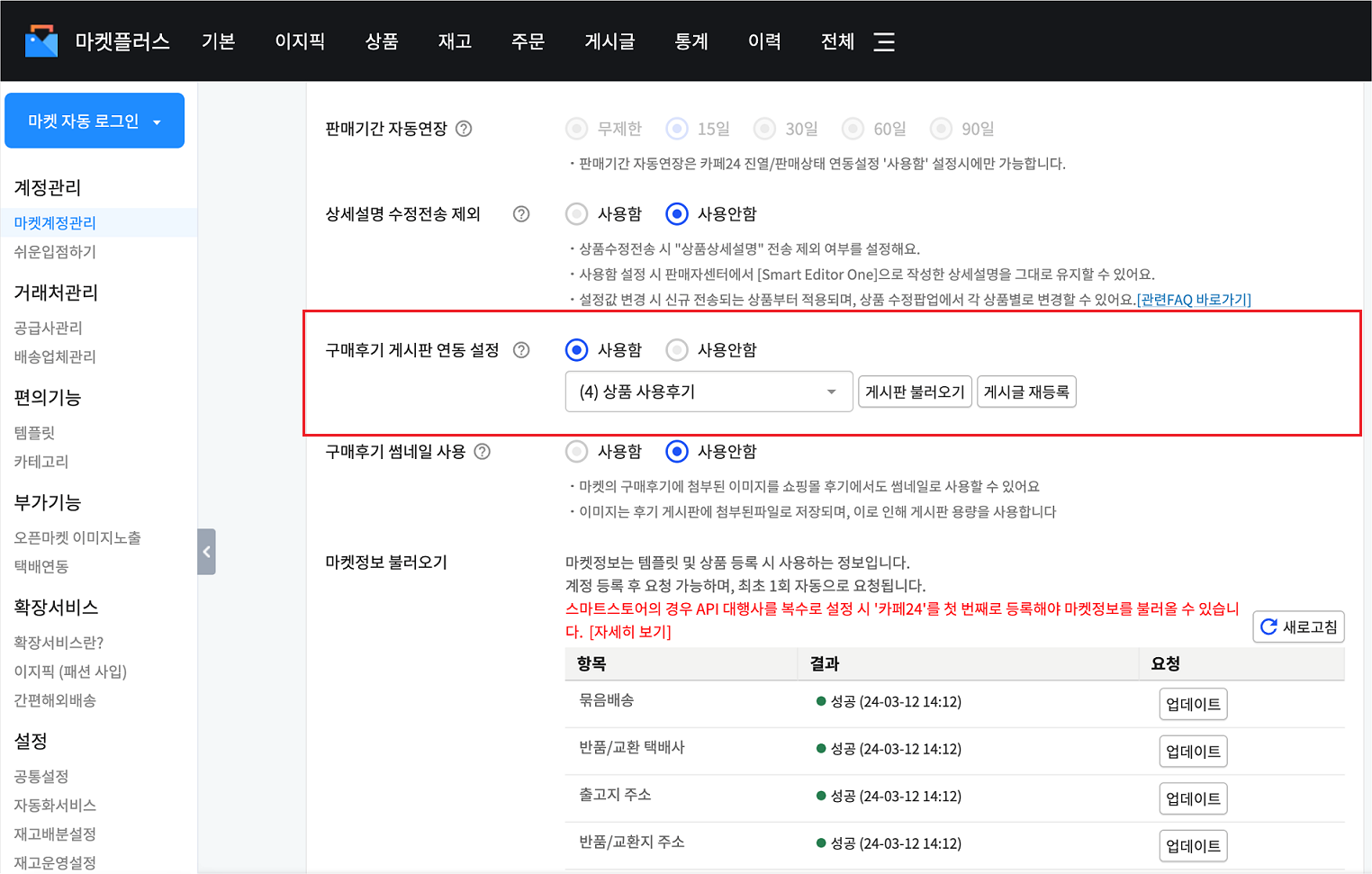Select 90일 radio option

tap(941, 129)
